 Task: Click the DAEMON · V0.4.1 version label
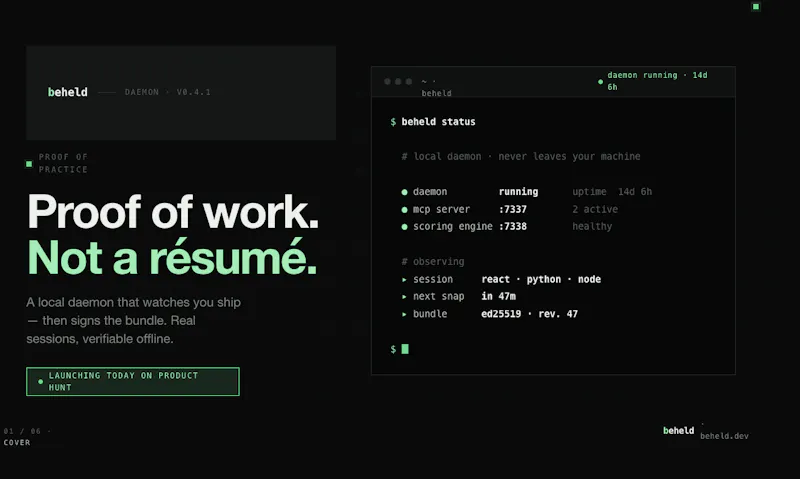[x=167, y=92]
